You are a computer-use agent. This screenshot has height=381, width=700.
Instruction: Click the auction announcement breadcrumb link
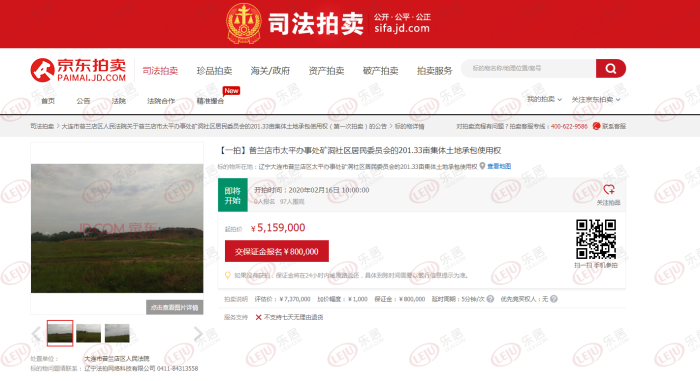(x=224, y=126)
